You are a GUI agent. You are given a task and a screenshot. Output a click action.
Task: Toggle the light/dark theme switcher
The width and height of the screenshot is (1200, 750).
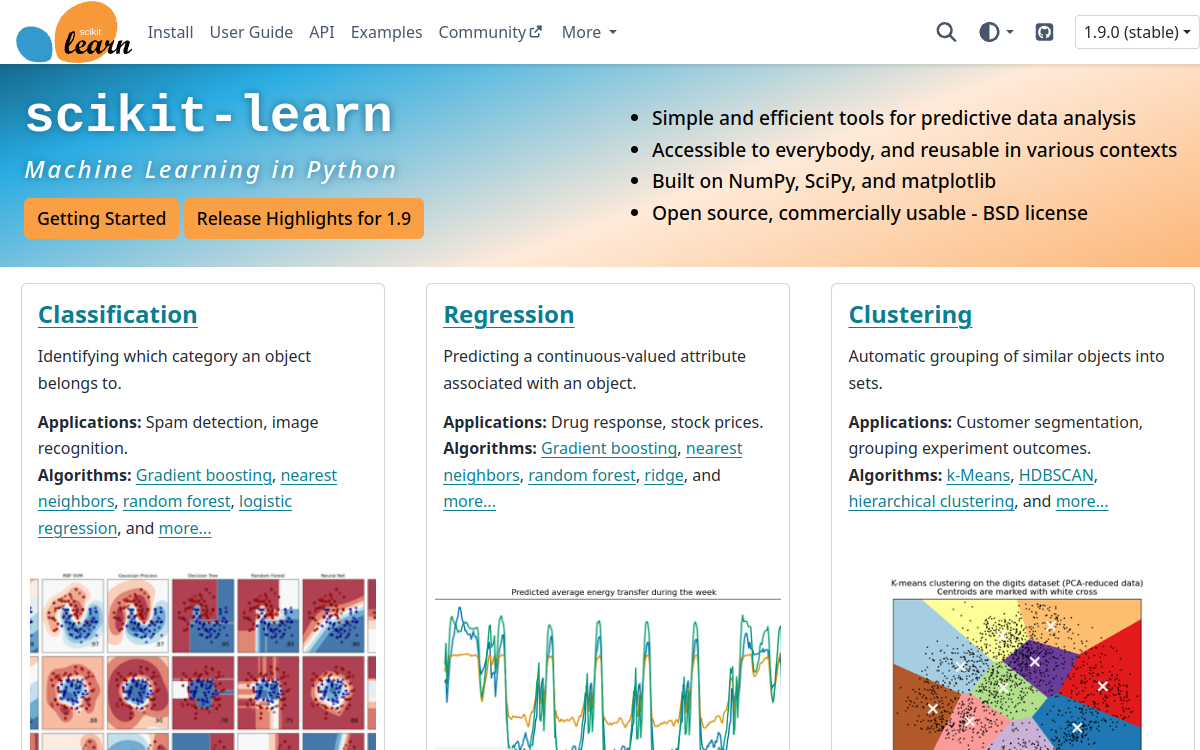(996, 32)
